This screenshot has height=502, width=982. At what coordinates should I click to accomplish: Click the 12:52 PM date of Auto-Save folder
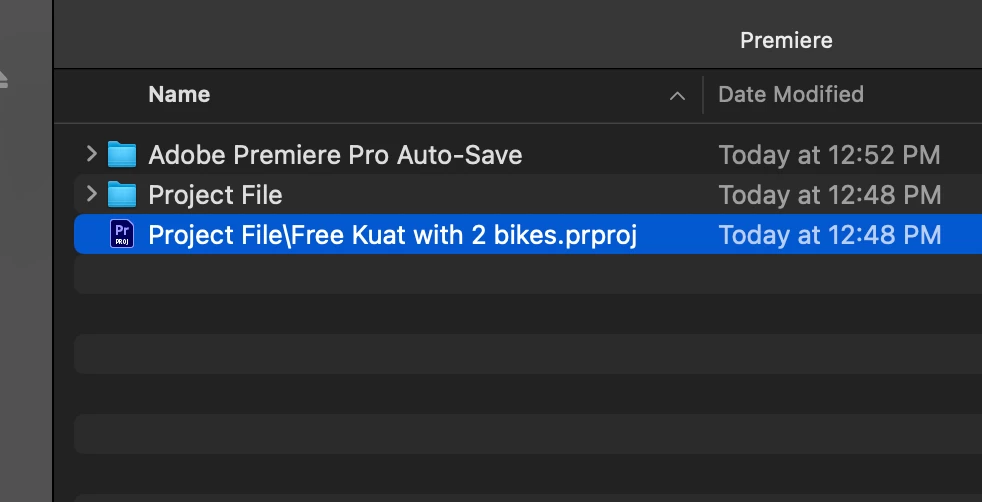tap(829, 155)
